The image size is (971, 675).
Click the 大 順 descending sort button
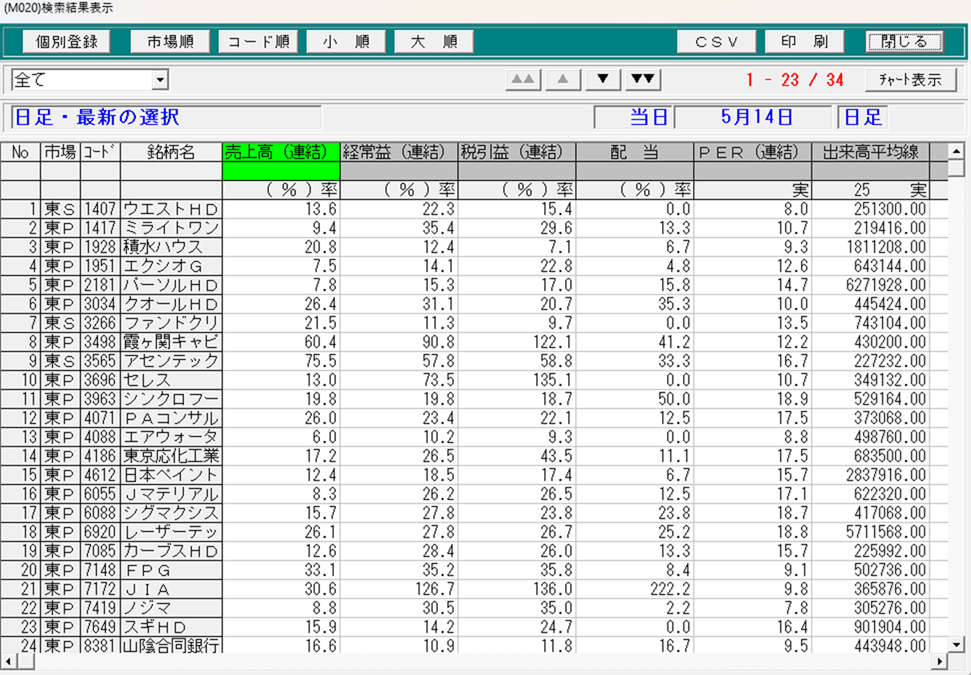(x=434, y=41)
